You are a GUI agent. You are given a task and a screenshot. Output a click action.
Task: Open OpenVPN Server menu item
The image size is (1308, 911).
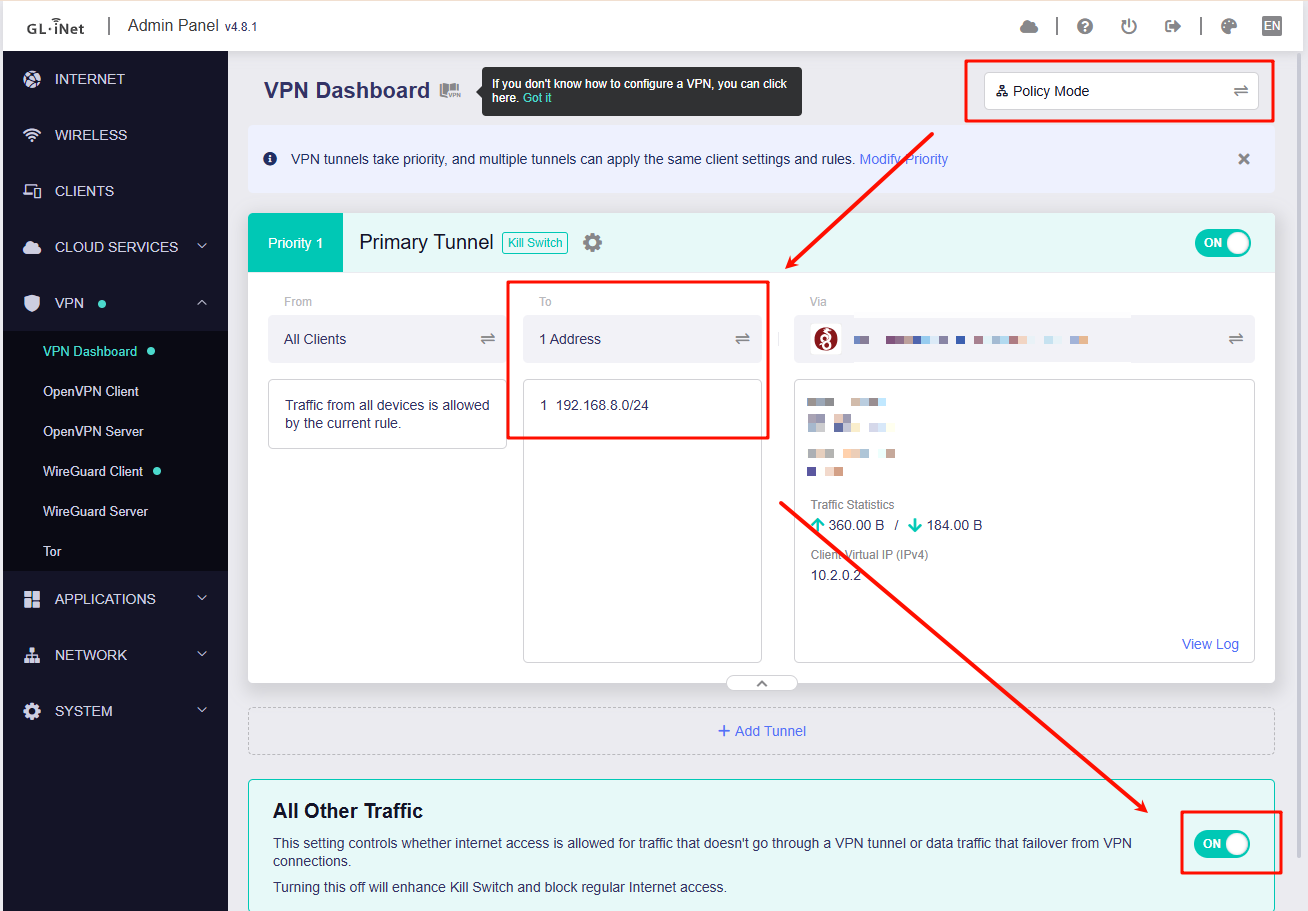click(93, 431)
